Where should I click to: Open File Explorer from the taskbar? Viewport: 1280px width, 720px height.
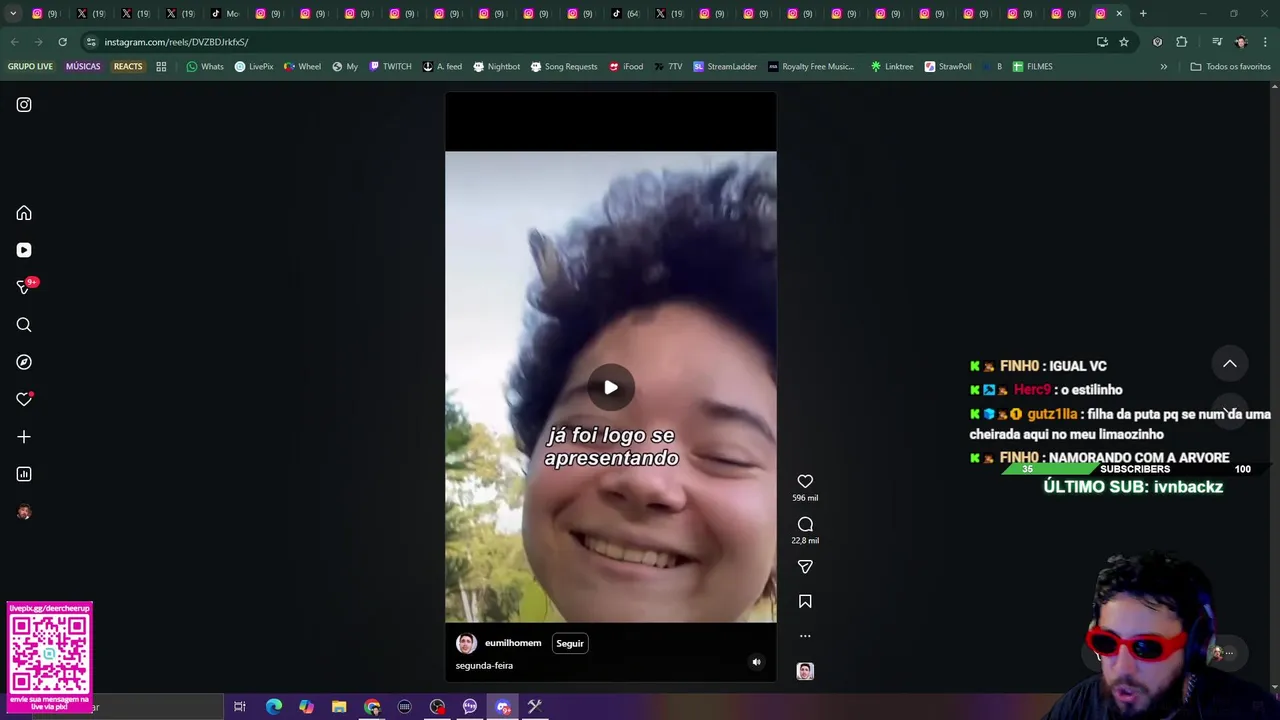(x=339, y=707)
